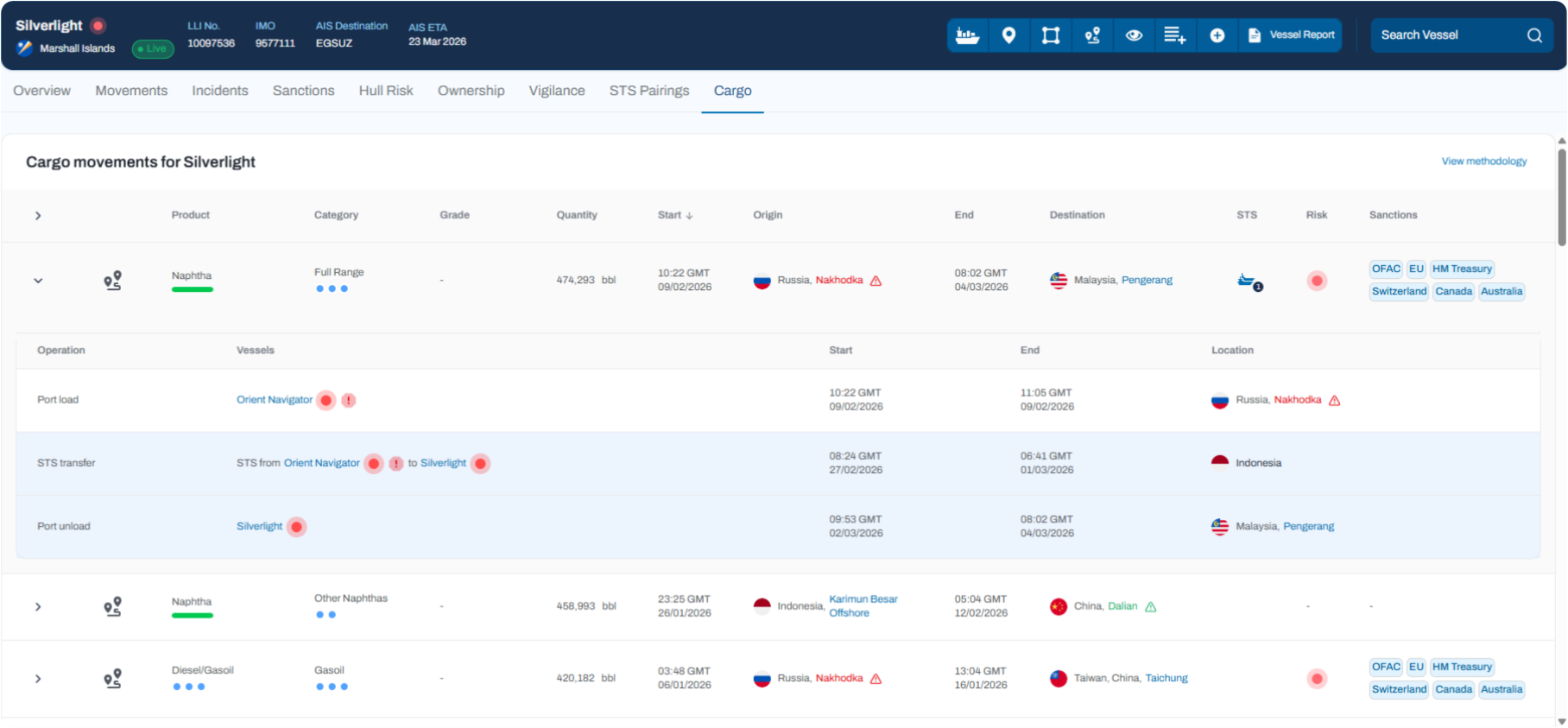Screen dimensions: 1568x728
Task: Click the STS vessel icon in first Naphtha row
Action: coord(1248,281)
